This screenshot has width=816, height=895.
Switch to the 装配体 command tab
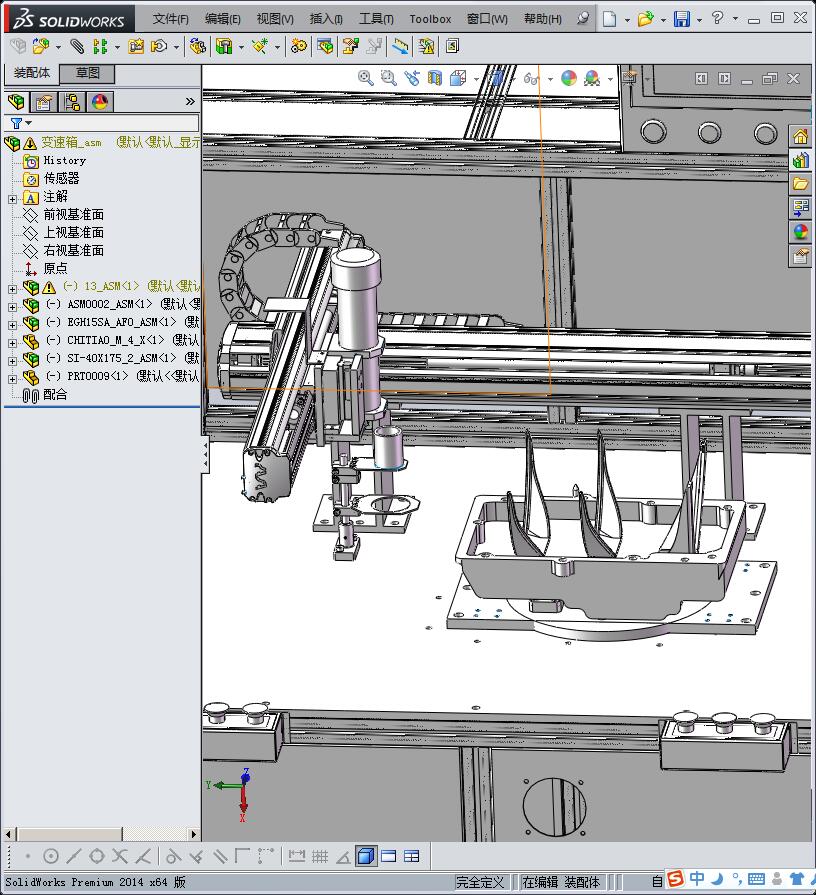click(x=32, y=72)
